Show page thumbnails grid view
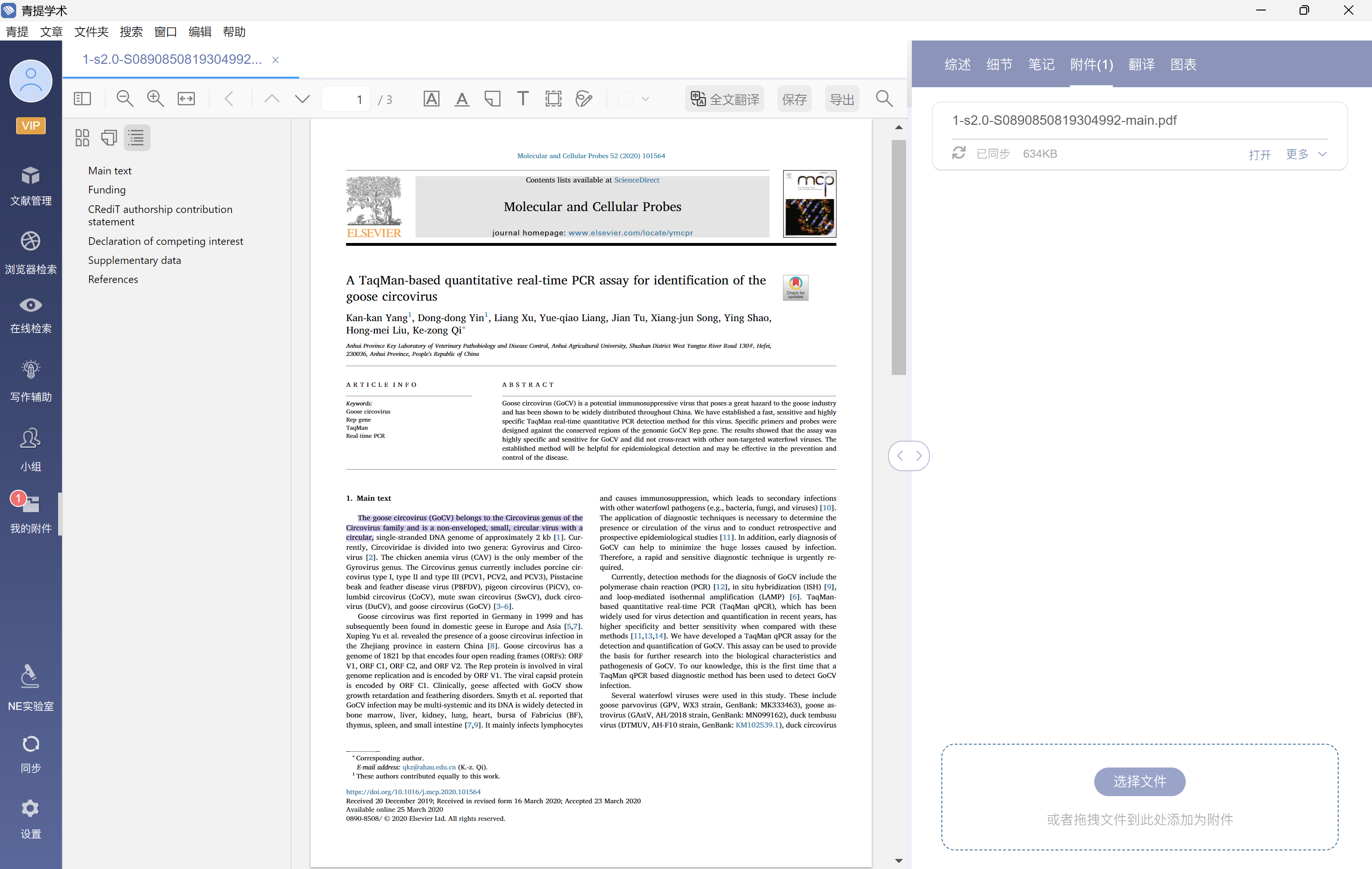Image resolution: width=1372 pixels, height=869 pixels. tap(82, 137)
